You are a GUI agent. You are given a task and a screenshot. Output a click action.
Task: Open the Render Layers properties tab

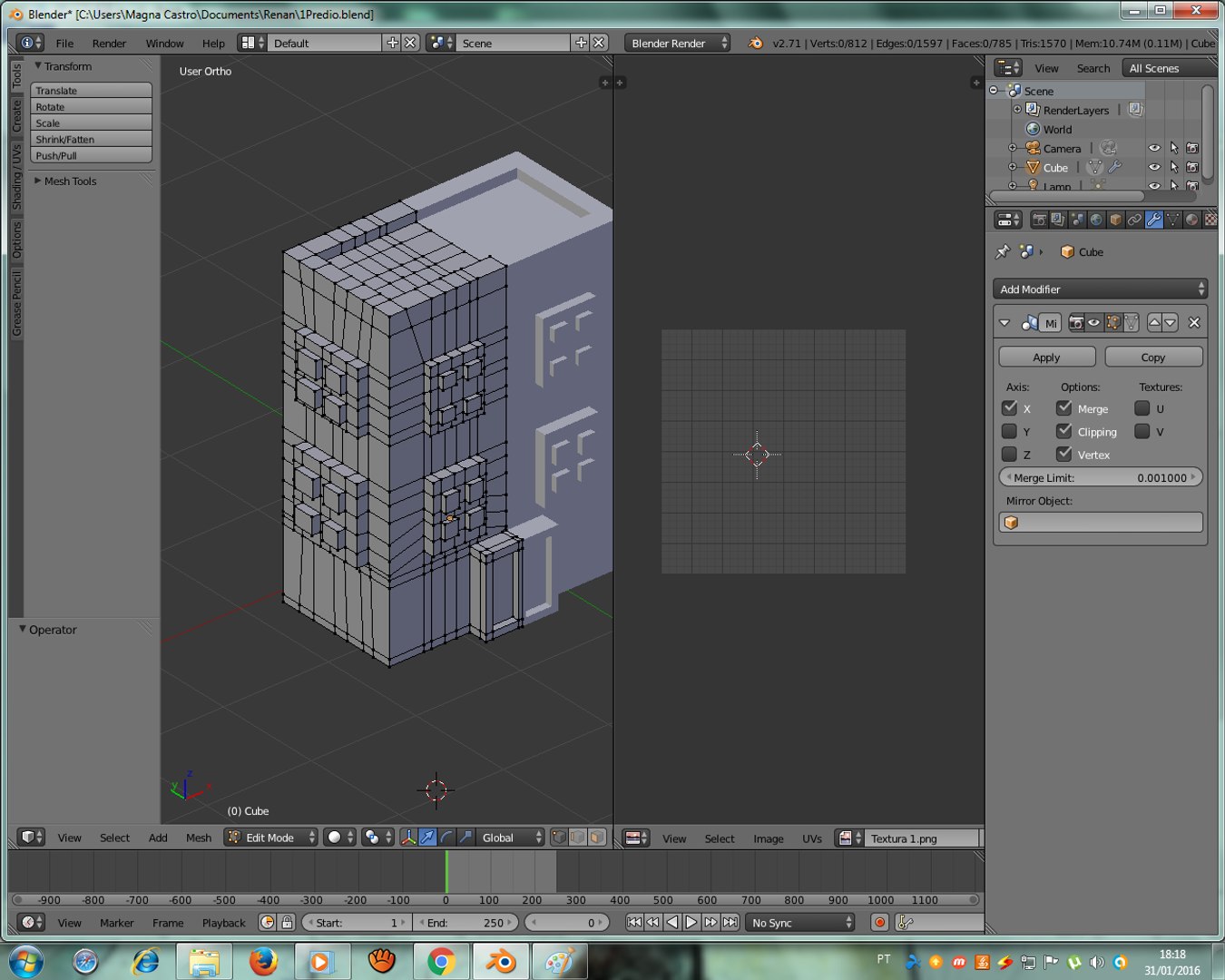[1058, 220]
